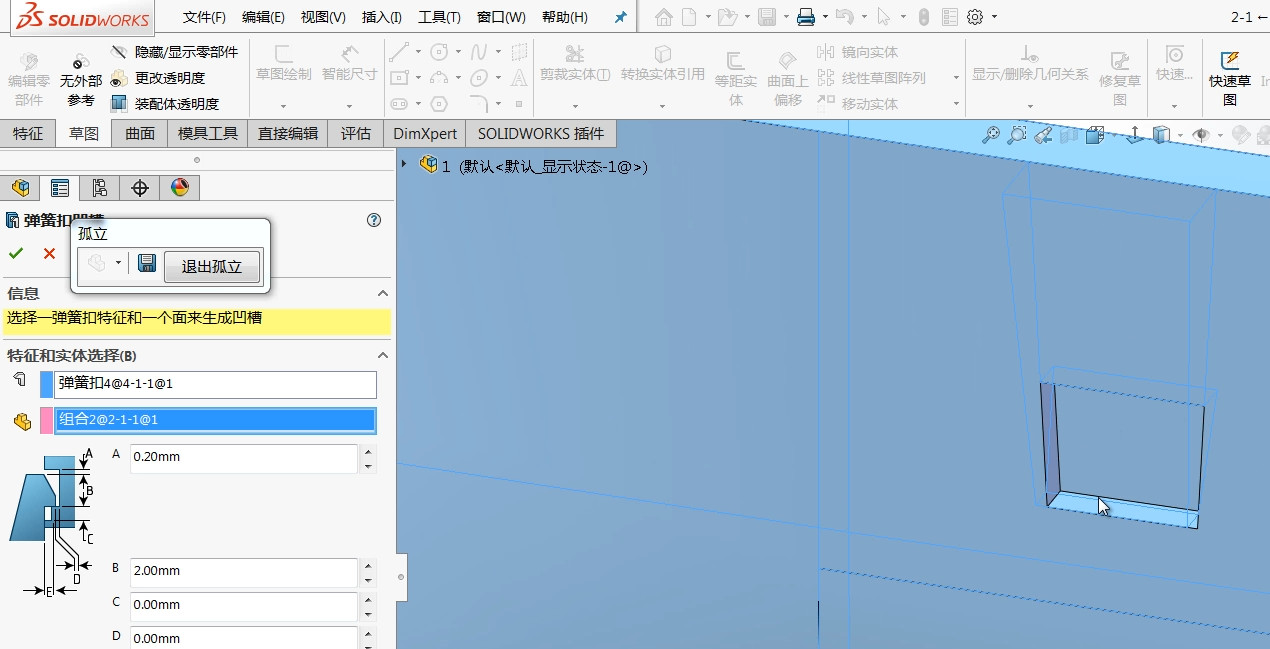Open the 帮助(H) menu

[565, 17]
